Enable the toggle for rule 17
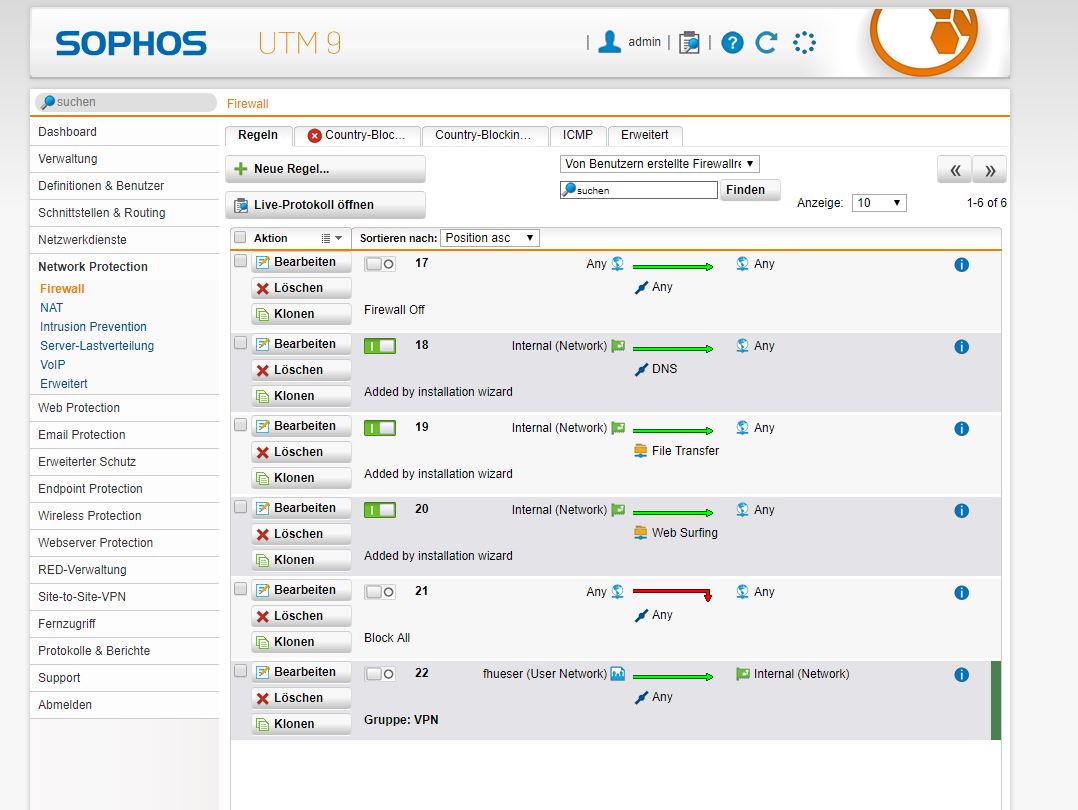 click(x=379, y=263)
